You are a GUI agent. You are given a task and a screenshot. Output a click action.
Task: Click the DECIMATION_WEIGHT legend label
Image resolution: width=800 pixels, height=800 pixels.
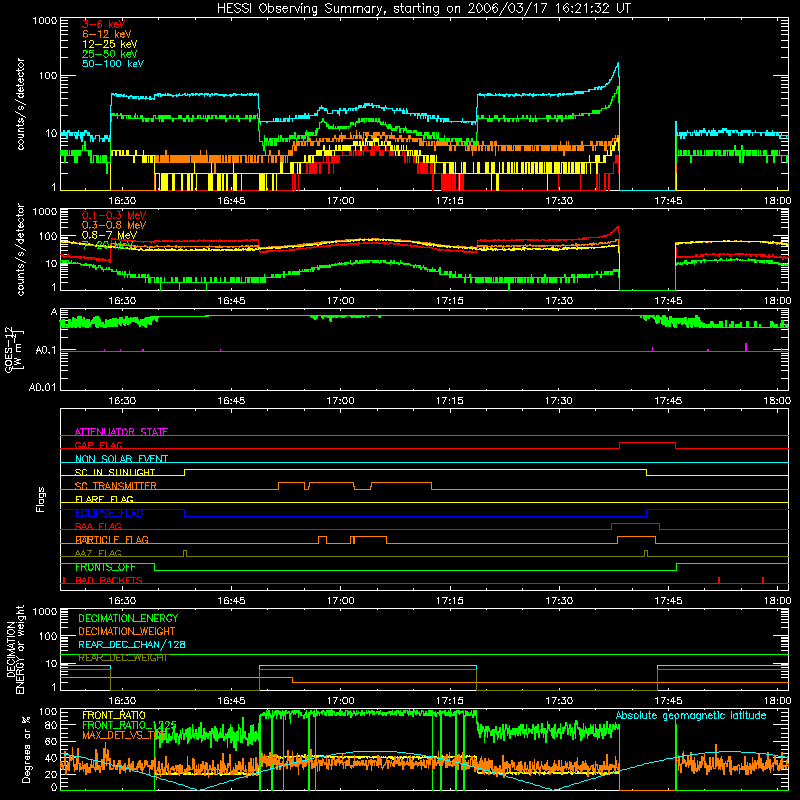click(x=127, y=631)
